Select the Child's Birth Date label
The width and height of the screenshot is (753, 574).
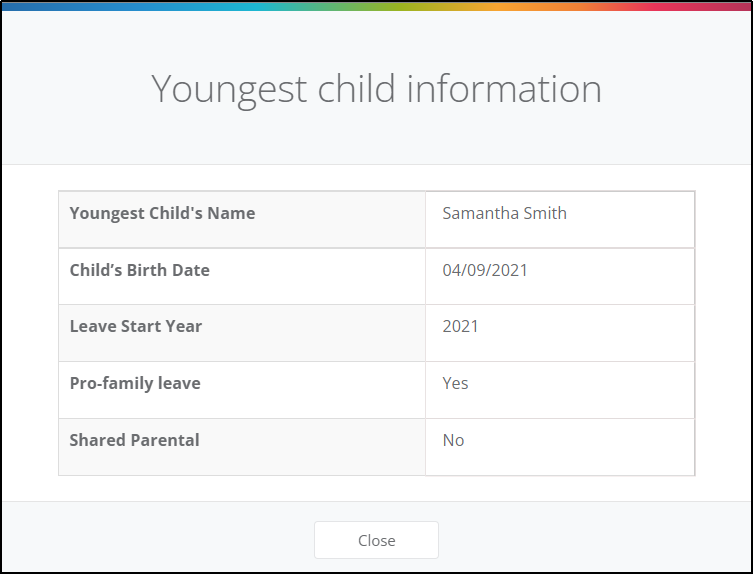click(140, 270)
